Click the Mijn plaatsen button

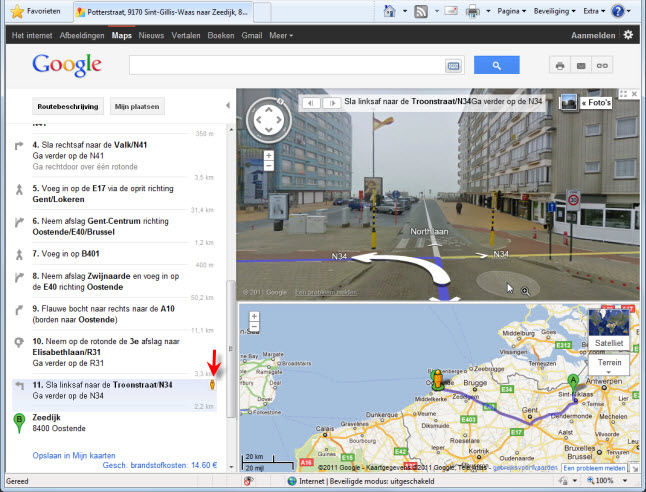pos(137,106)
